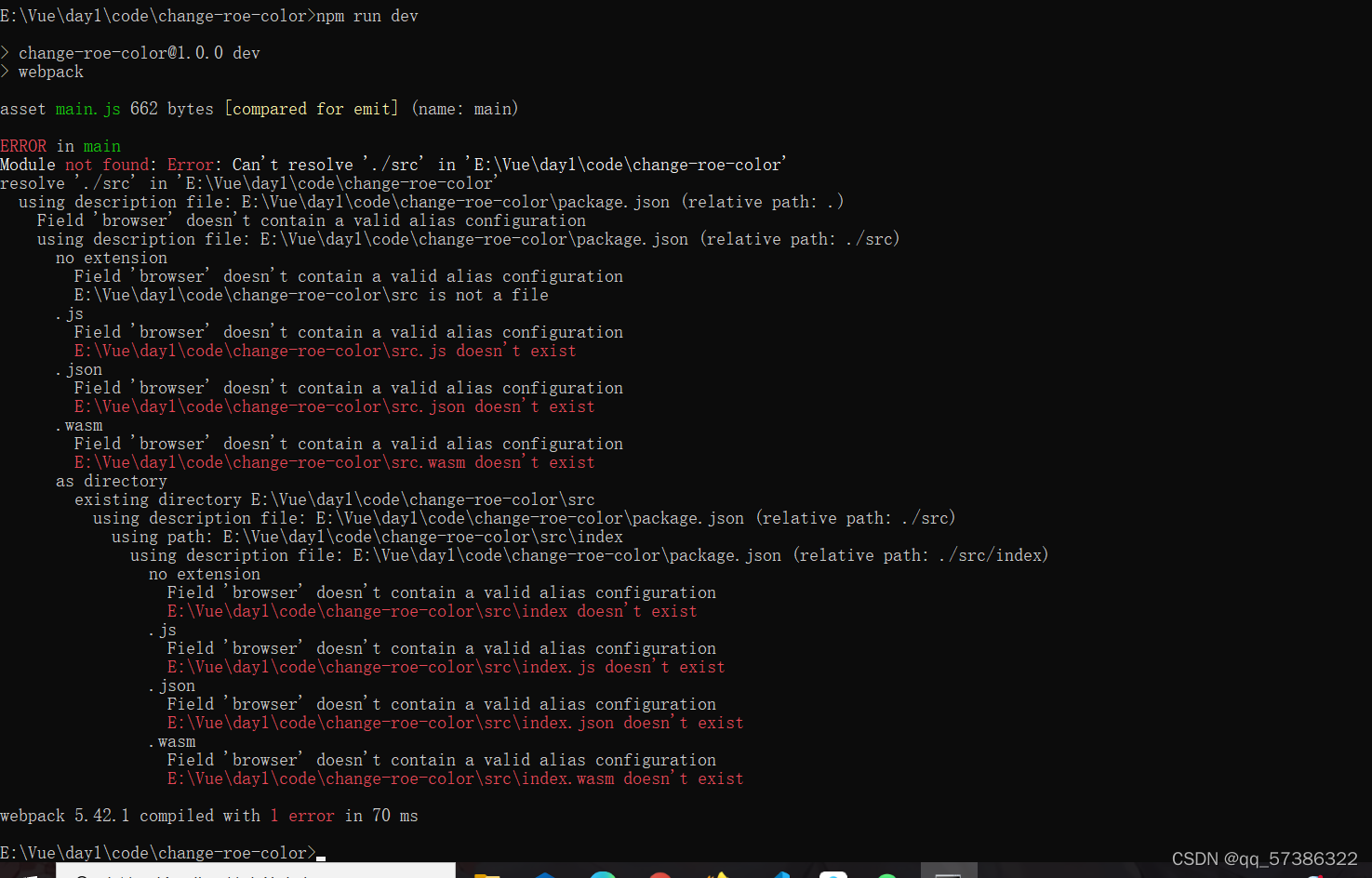Image resolution: width=1372 pixels, height=878 pixels.
Task: Click the red "src\index.js doesn't exist" line
Action: tap(446, 667)
